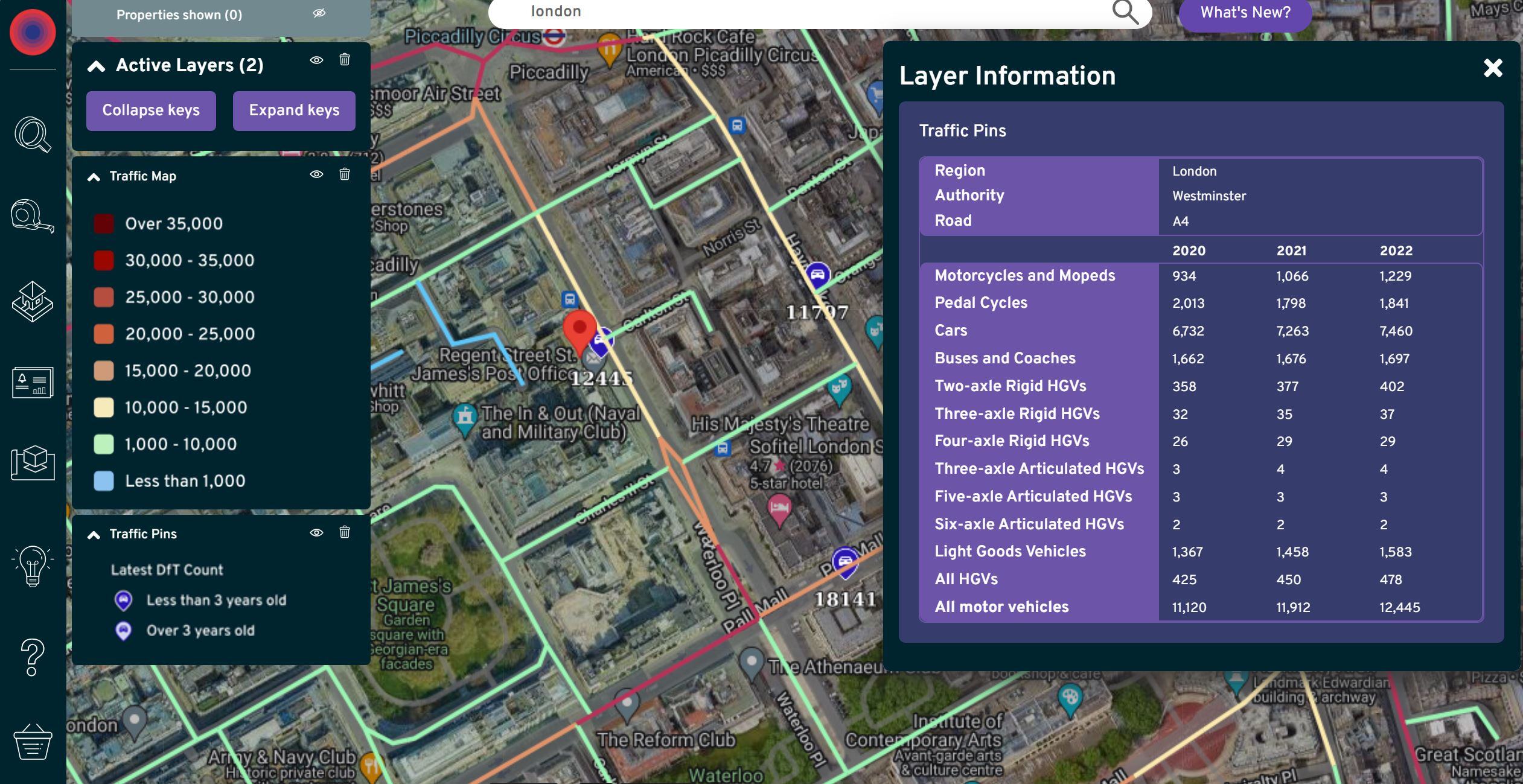The image size is (1523, 784).
Task: Click the Collapse keys button
Action: 151,110
